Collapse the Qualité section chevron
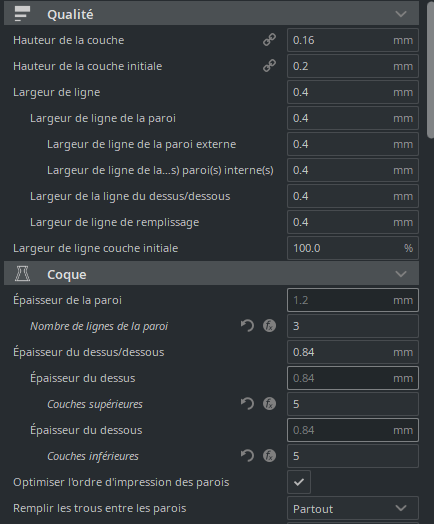 (x=401, y=14)
